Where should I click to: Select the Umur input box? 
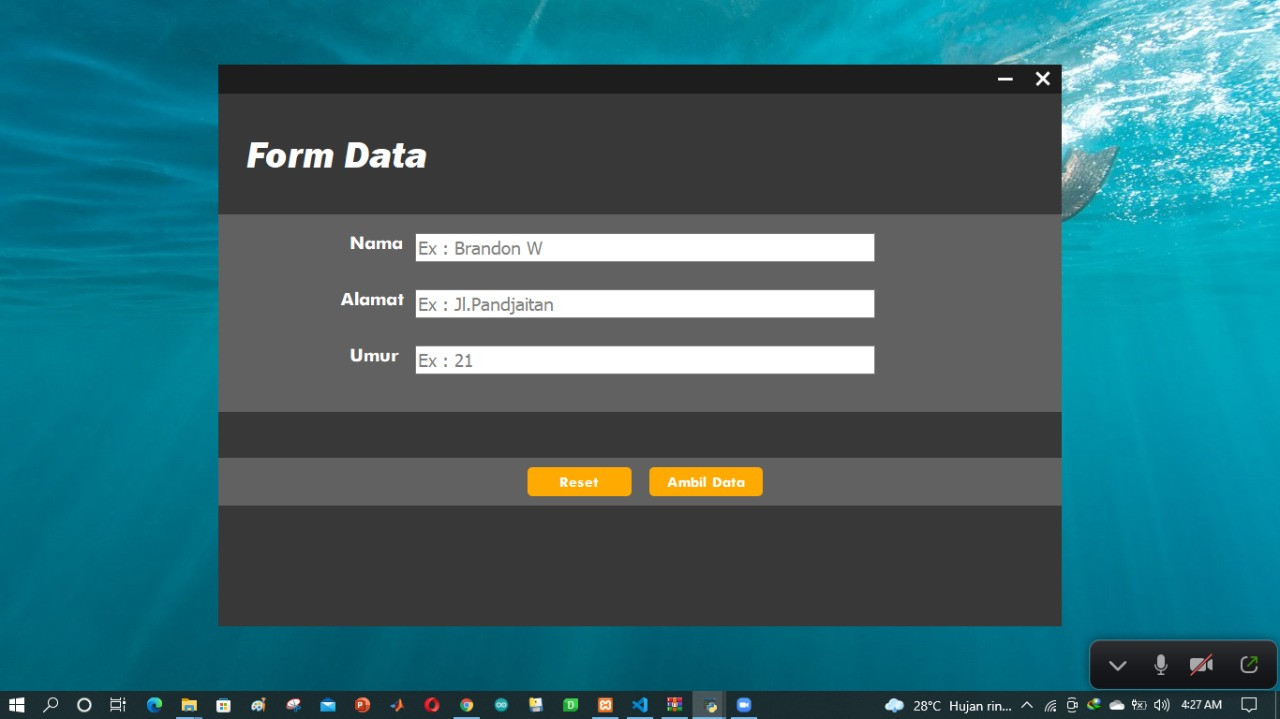[x=644, y=360]
